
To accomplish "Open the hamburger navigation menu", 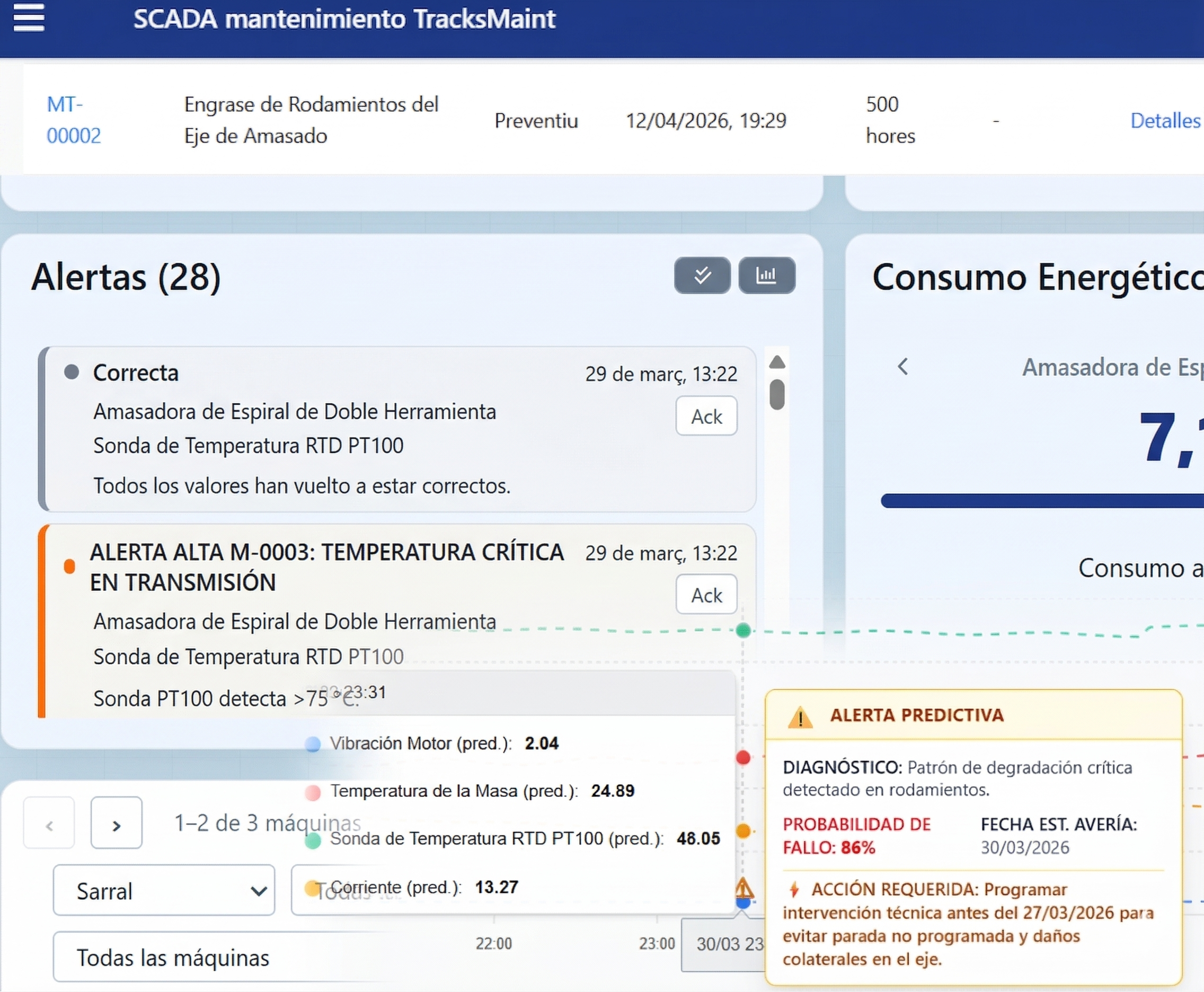I will [29, 19].
